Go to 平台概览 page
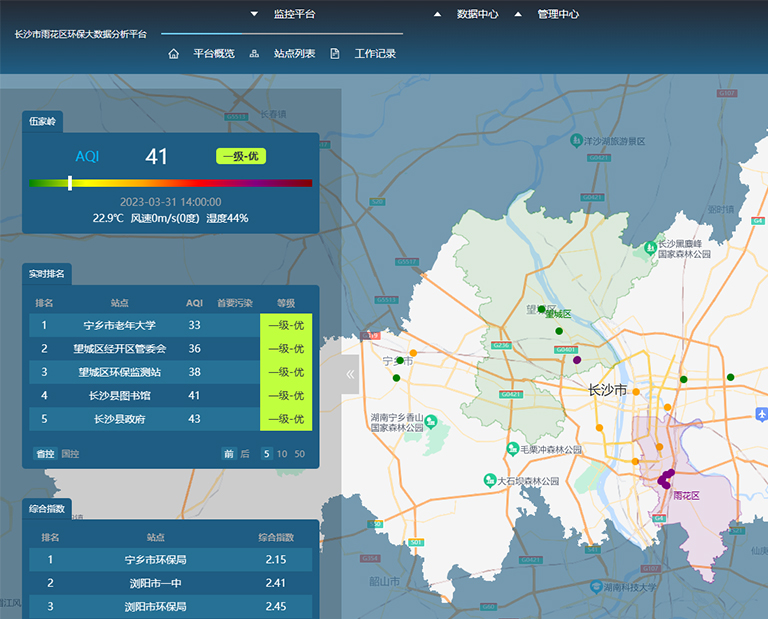Viewport: 768px width, 619px height. pos(214,54)
